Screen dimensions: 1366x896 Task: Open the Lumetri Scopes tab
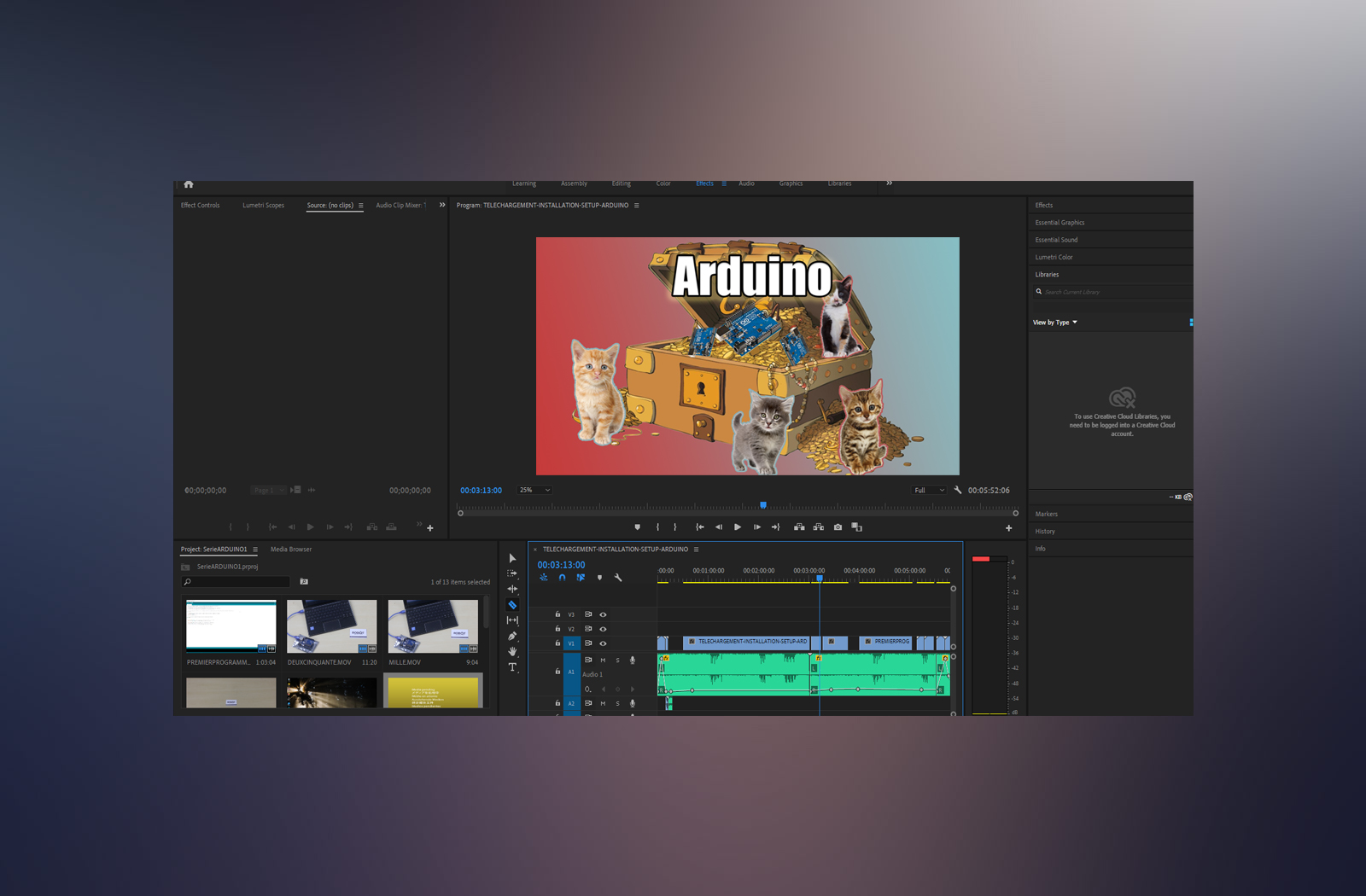263,206
